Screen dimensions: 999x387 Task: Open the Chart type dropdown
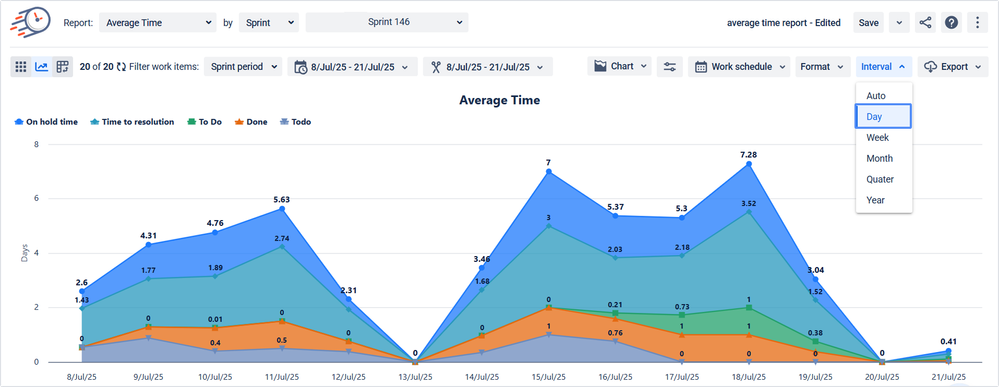coord(620,66)
